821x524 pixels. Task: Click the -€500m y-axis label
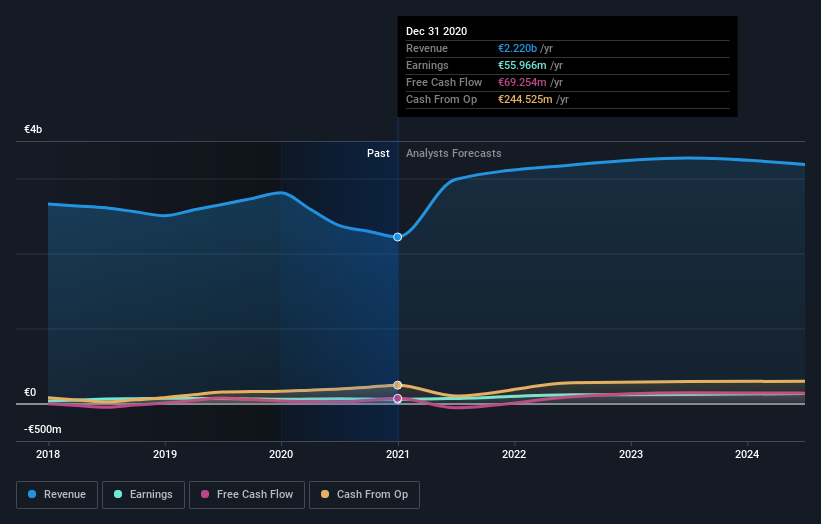click(42, 429)
